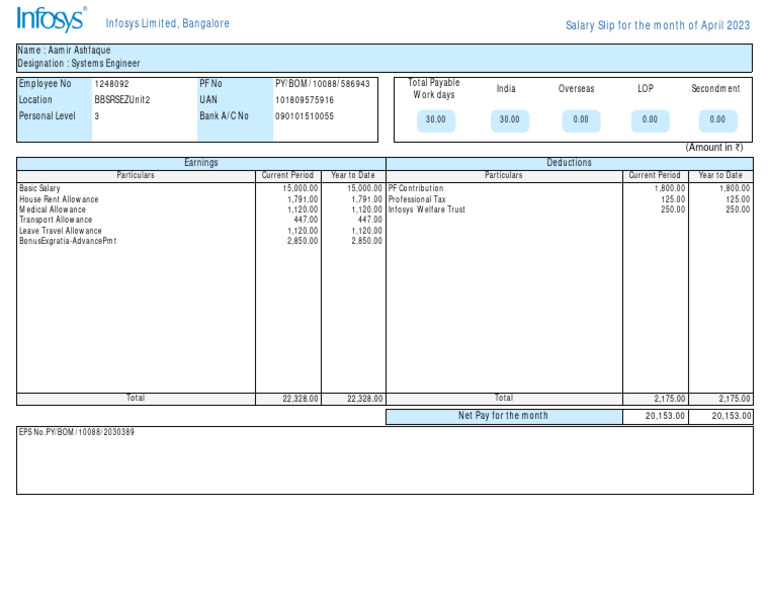
Task: Click 'Year to Date' header in the Earnings table
Action: (353, 175)
